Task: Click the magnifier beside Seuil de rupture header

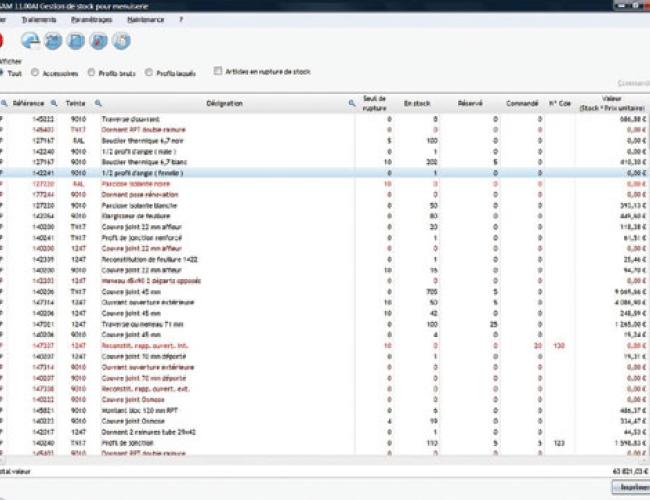Action: coord(352,103)
